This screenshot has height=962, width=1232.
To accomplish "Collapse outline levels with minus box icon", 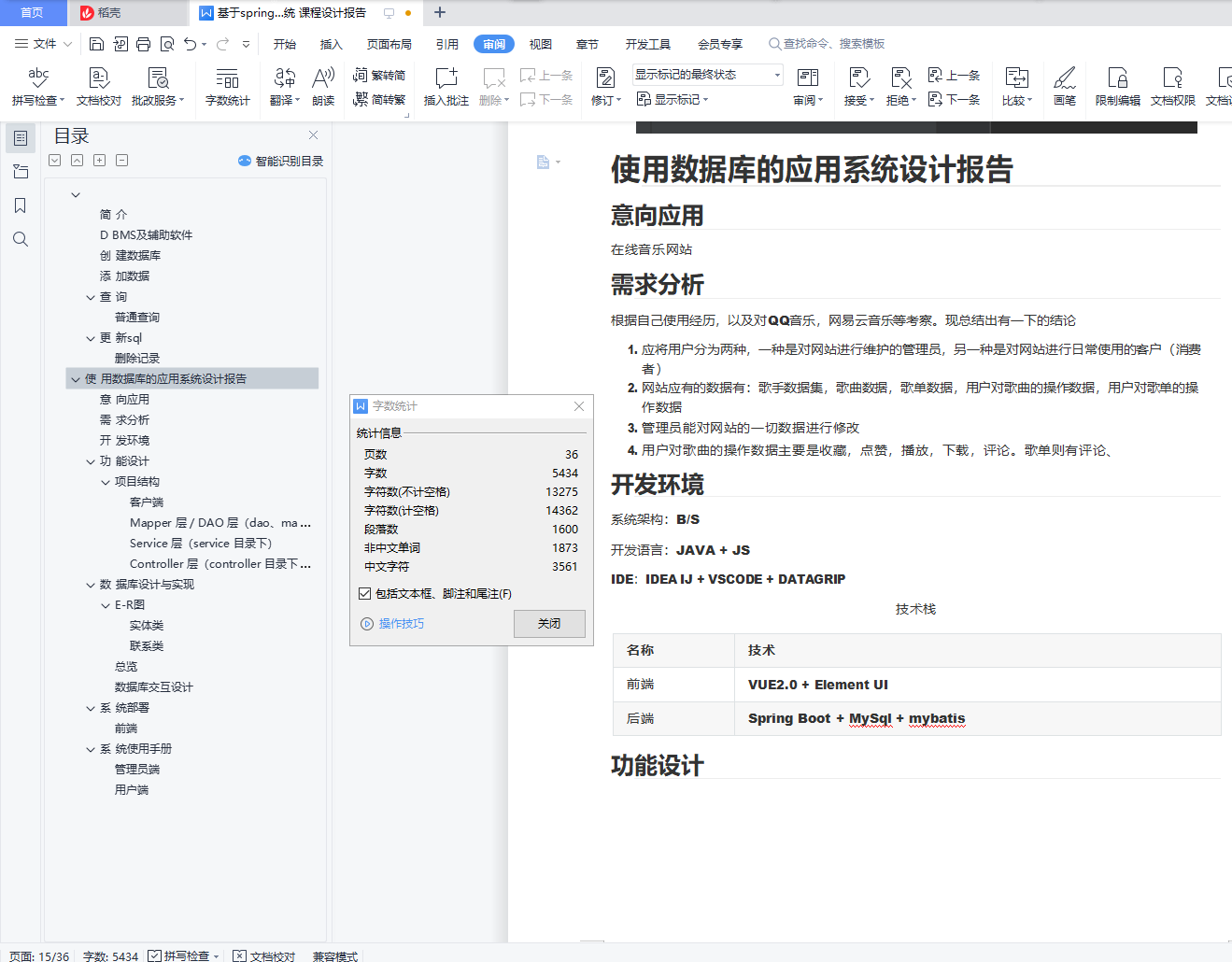I will click(x=122, y=161).
